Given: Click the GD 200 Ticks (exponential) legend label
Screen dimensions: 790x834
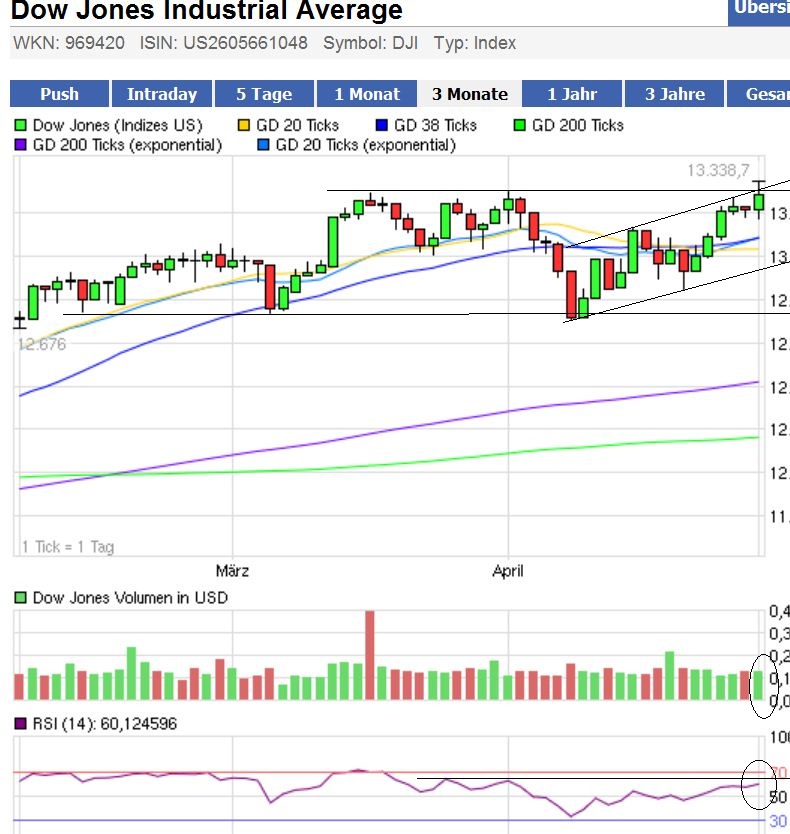Looking at the screenshot, I should [127, 145].
